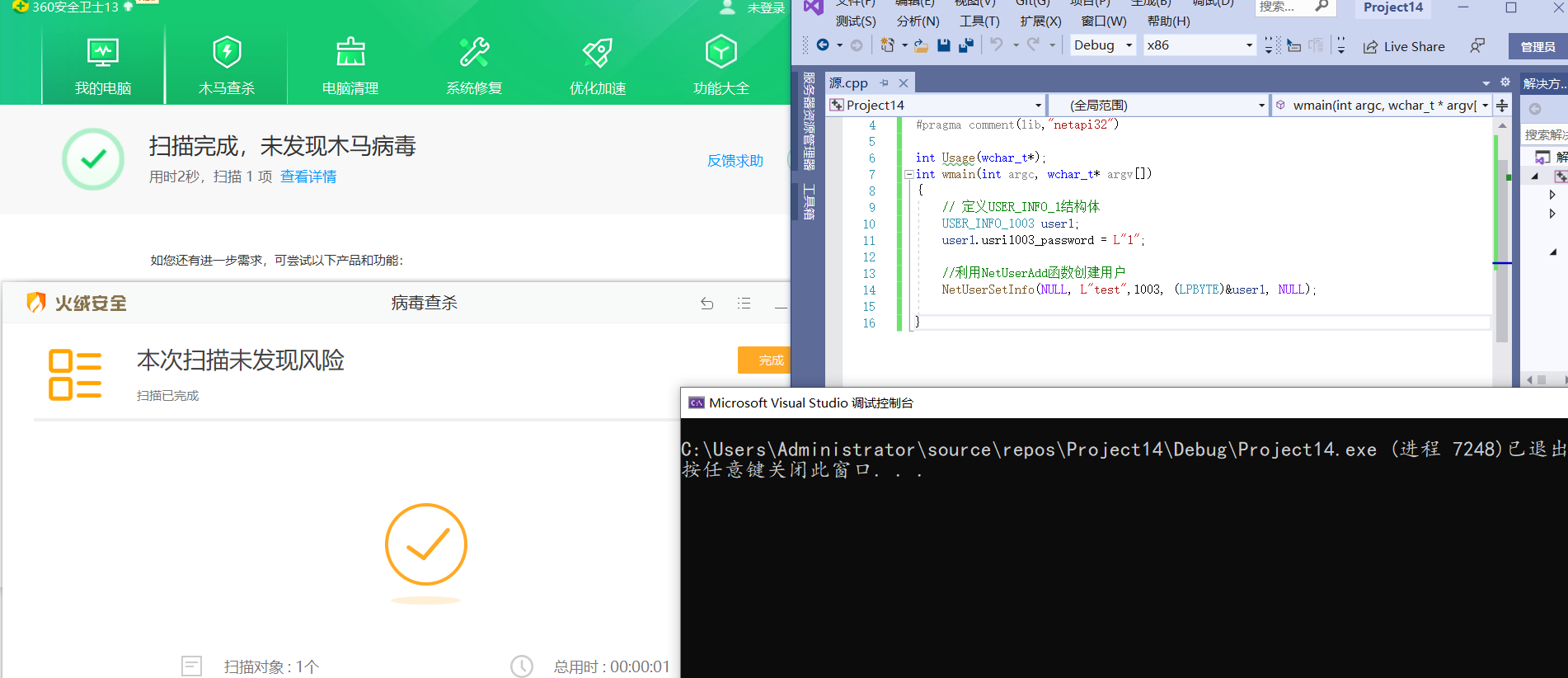Click the Live Share button

[x=1404, y=46]
